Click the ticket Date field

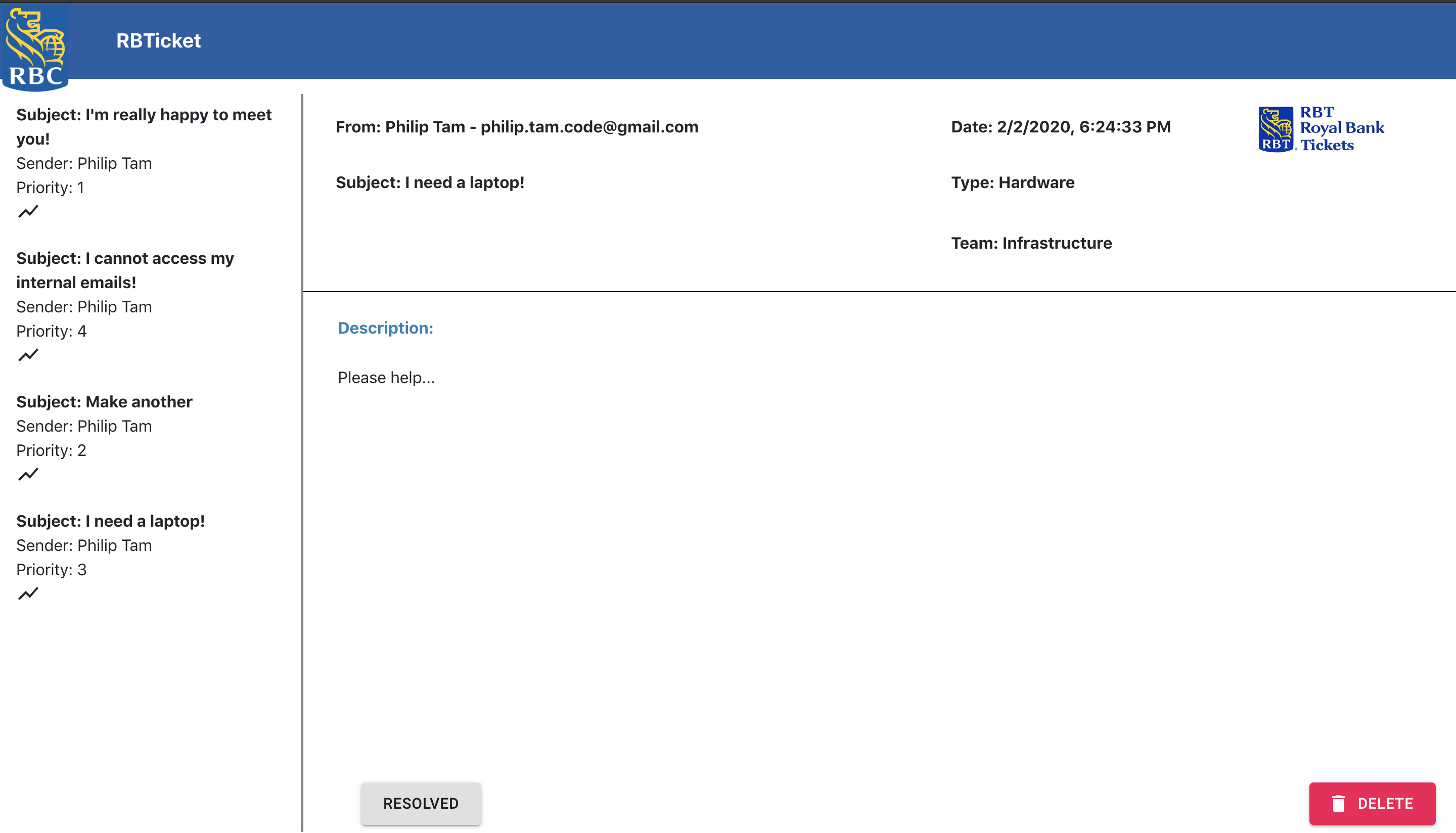(1060, 127)
